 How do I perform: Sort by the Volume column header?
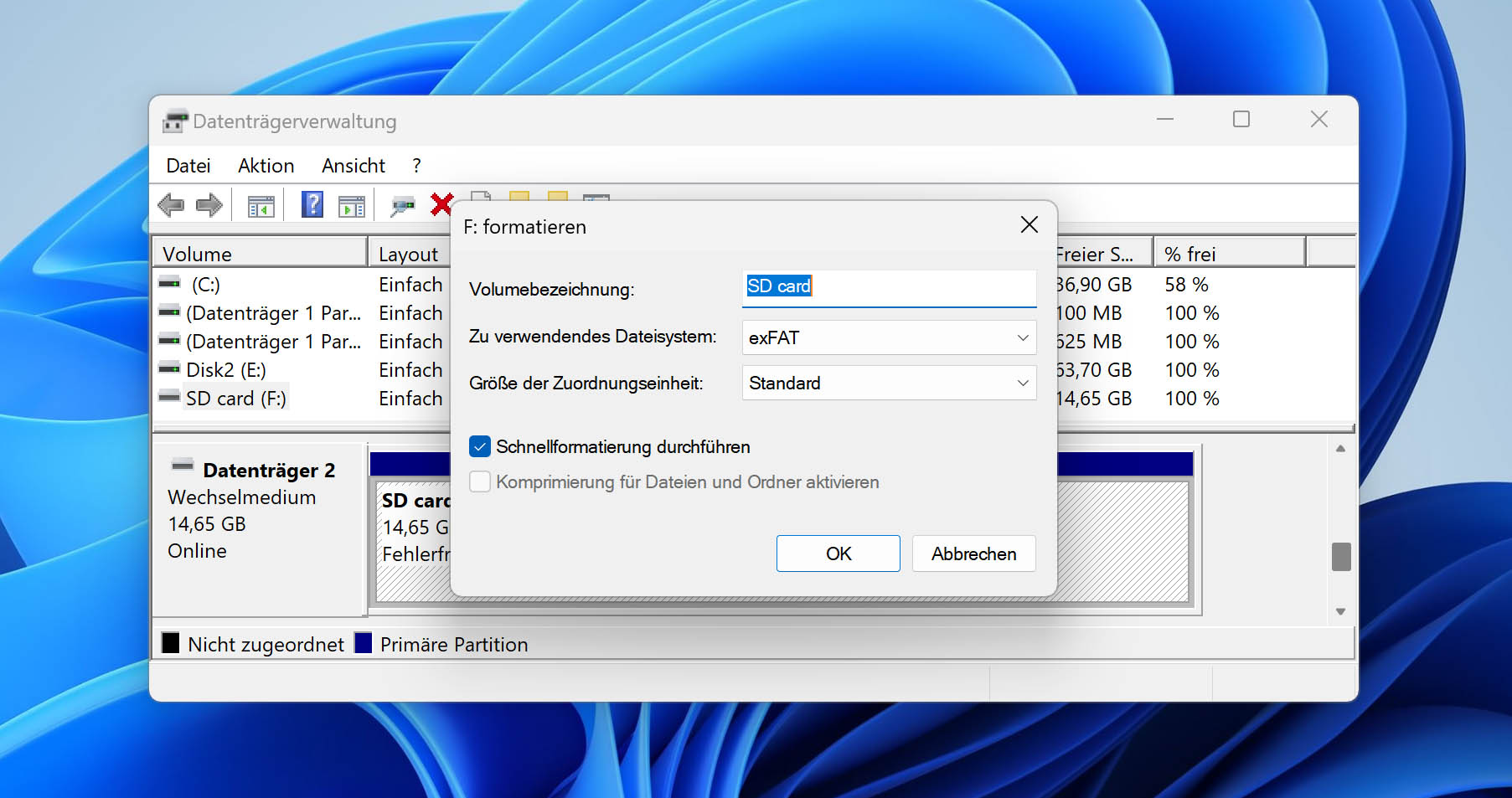(x=260, y=254)
